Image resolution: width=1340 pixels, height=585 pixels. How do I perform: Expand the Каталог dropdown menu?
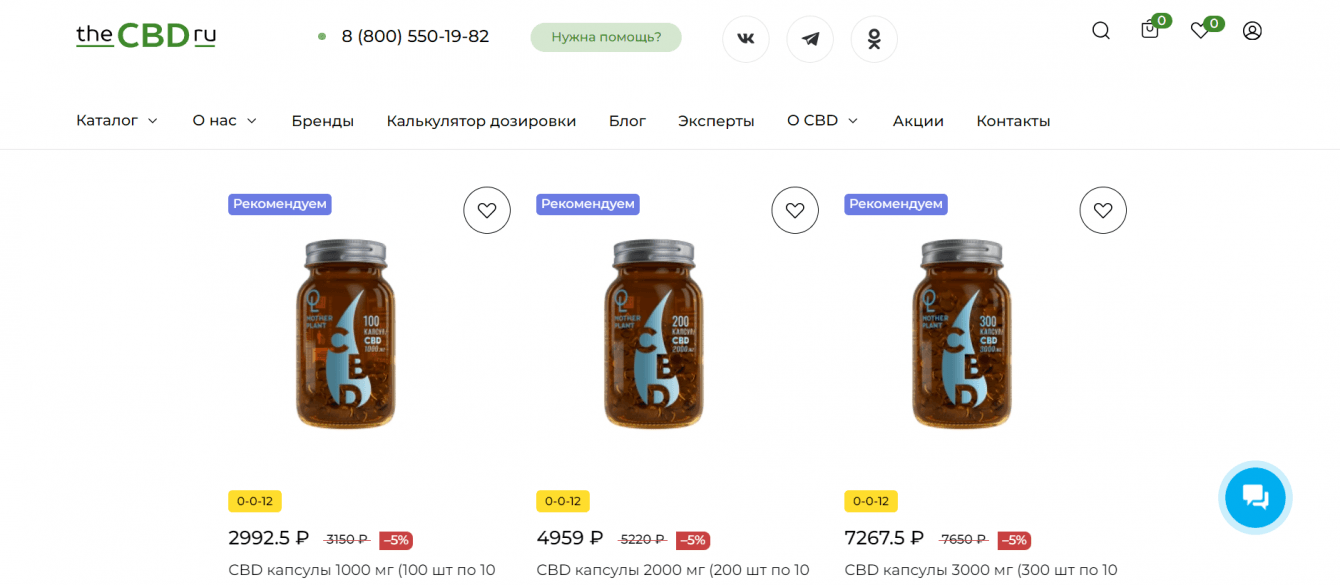click(117, 121)
